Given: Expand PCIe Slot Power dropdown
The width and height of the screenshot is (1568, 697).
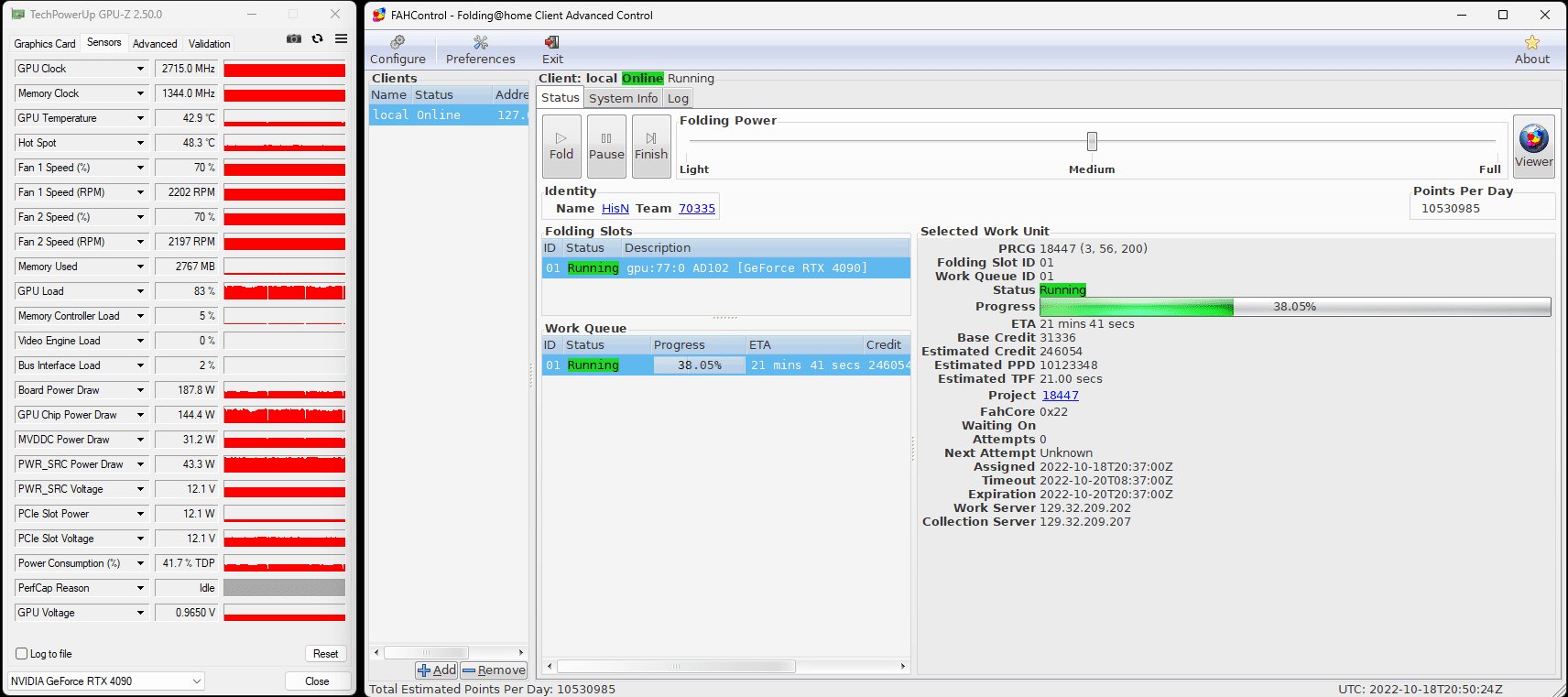Looking at the screenshot, I should [x=140, y=514].
